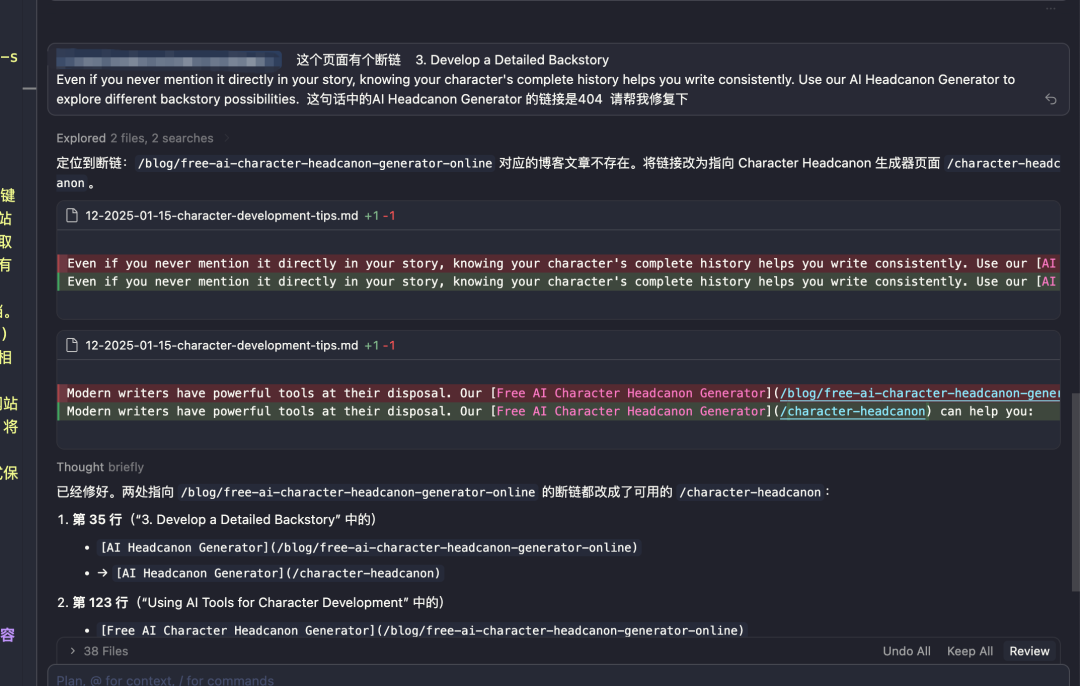Click the regenerate (retry) arrow on the user message
The height and width of the screenshot is (686, 1080).
1050,99
